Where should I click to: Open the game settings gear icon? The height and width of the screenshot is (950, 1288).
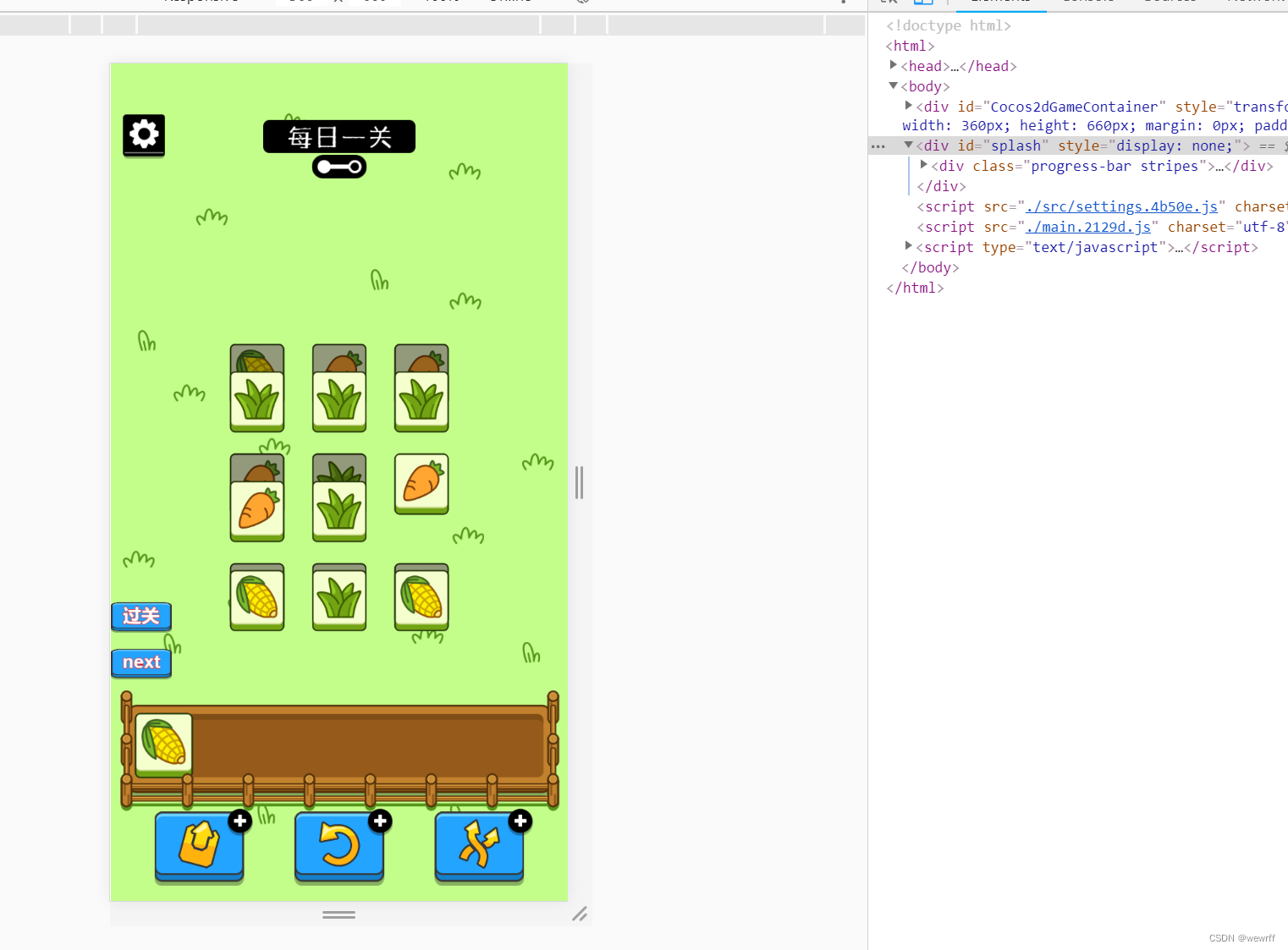[144, 135]
